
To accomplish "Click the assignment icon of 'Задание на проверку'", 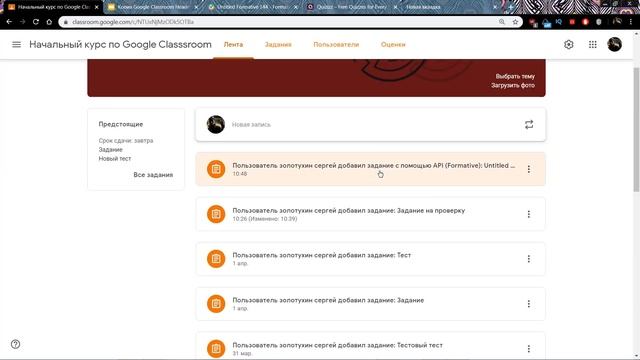I will click(x=216, y=214).
